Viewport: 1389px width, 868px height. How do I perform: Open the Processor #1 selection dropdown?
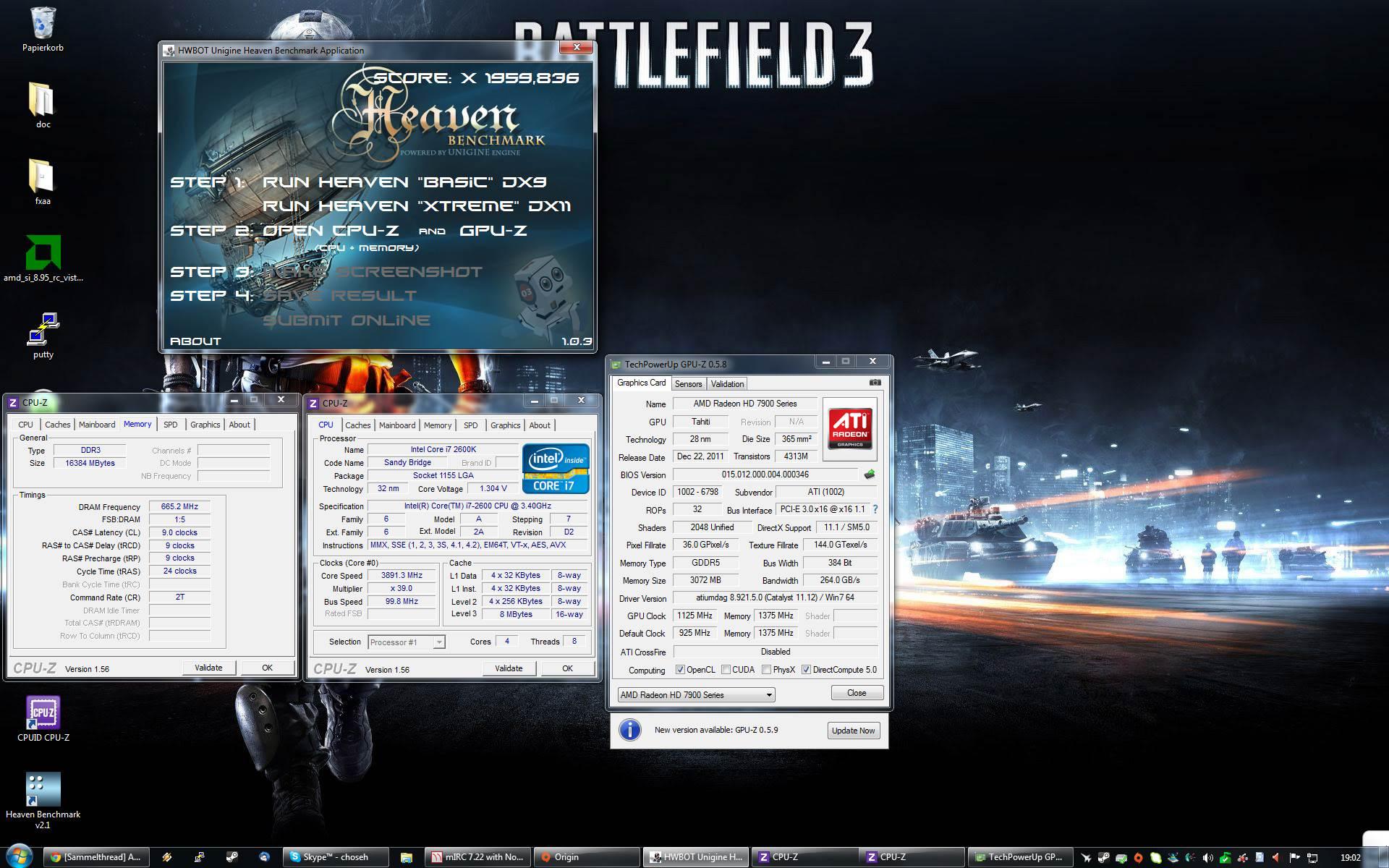tap(407, 642)
